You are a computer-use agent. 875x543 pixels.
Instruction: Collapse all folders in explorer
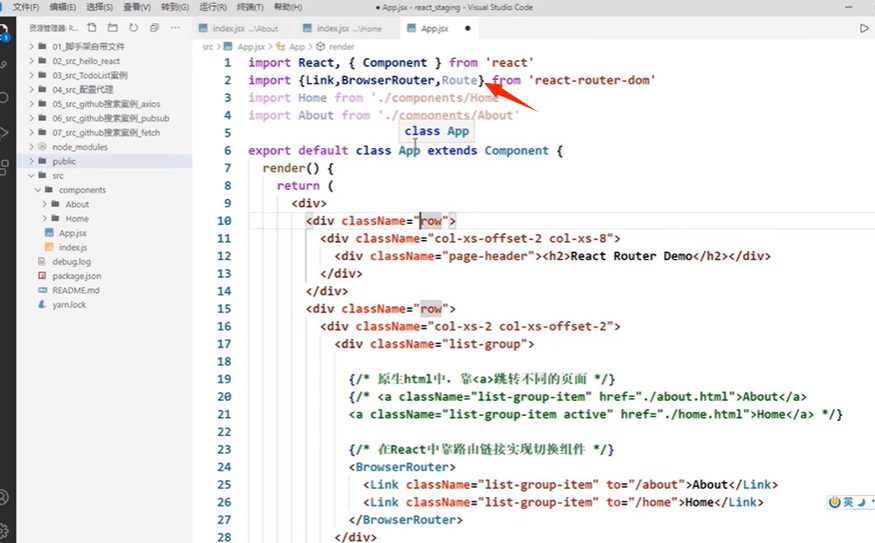pos(154,27)
